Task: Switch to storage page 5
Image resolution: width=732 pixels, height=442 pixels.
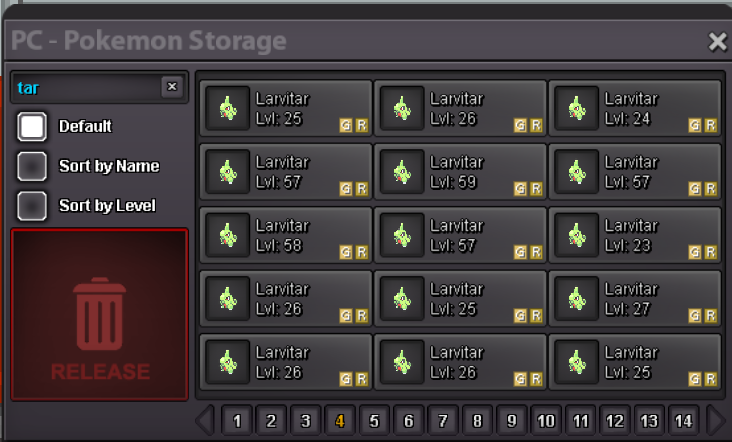Action: [374, 421]
